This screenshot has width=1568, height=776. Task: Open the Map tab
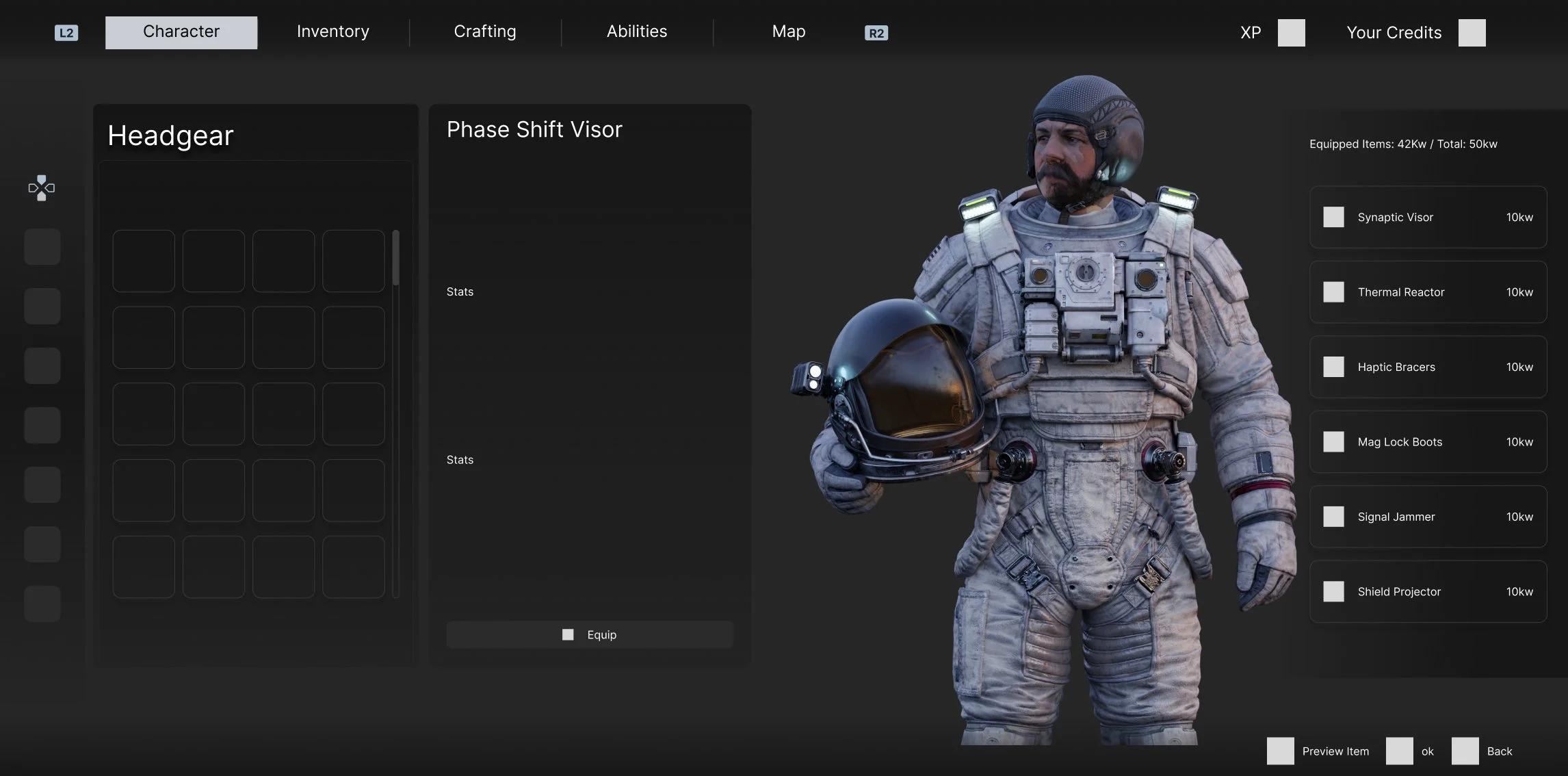(x=789, y=32)
